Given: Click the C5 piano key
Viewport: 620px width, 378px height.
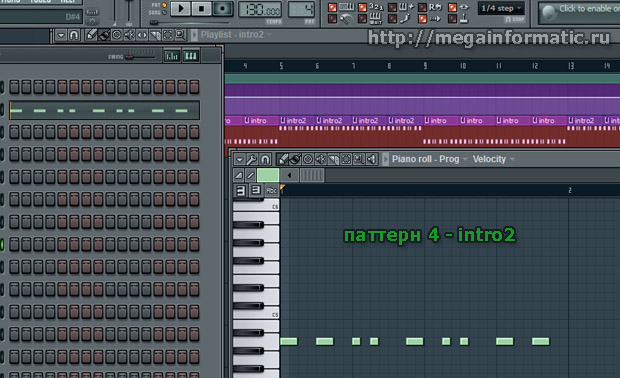Looking at the screenshot, I should 256,314.
